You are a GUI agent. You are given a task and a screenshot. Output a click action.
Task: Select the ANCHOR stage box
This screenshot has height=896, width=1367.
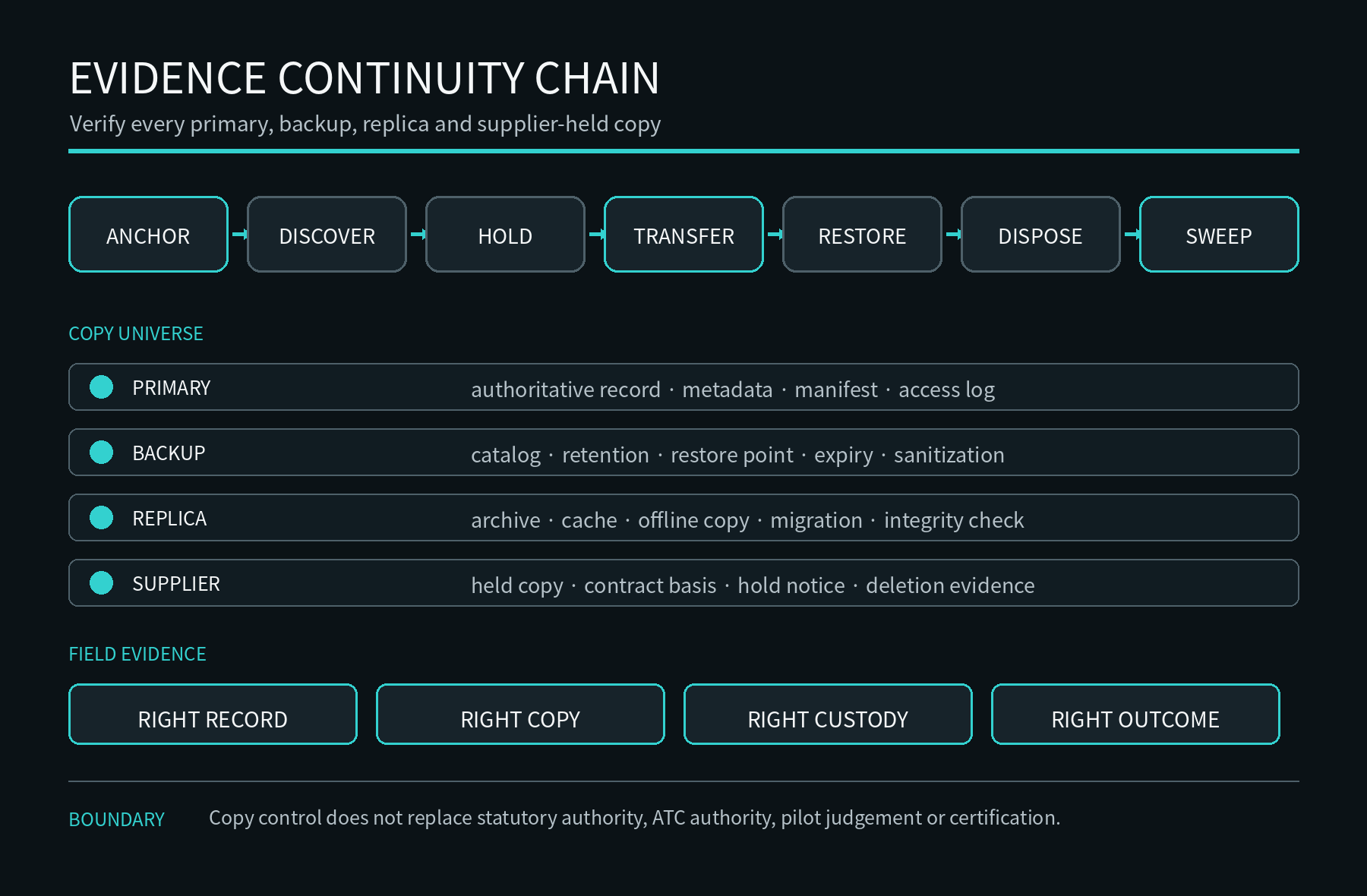click(x=148, y=235)
